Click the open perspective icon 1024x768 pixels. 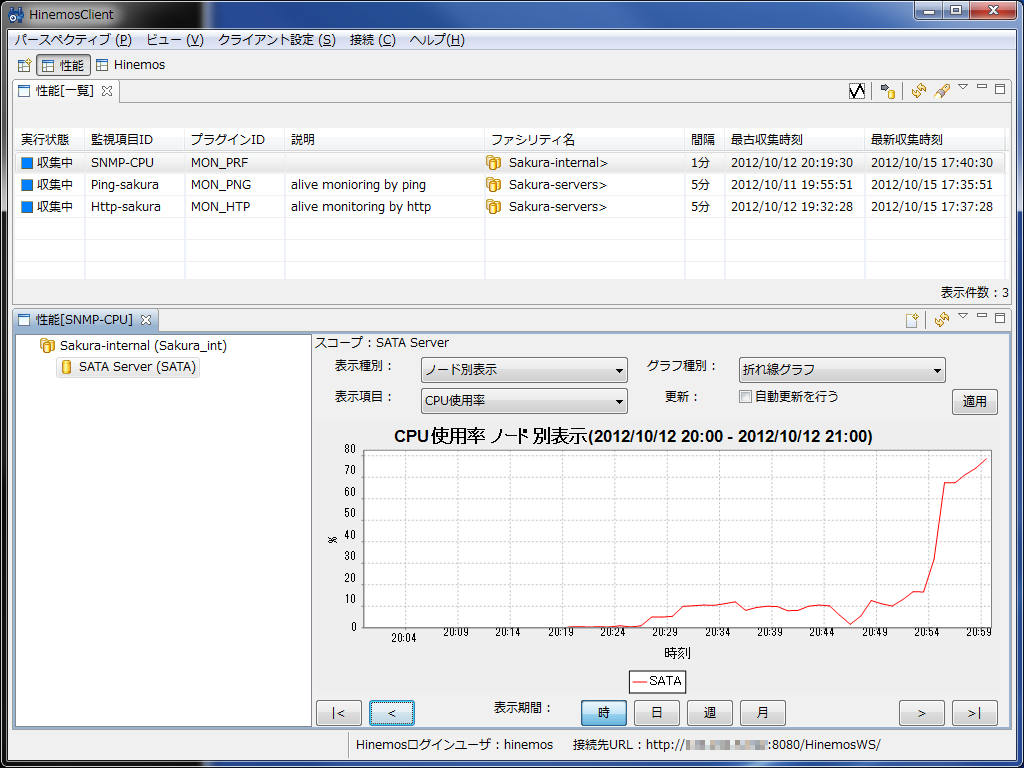(25, 65)
